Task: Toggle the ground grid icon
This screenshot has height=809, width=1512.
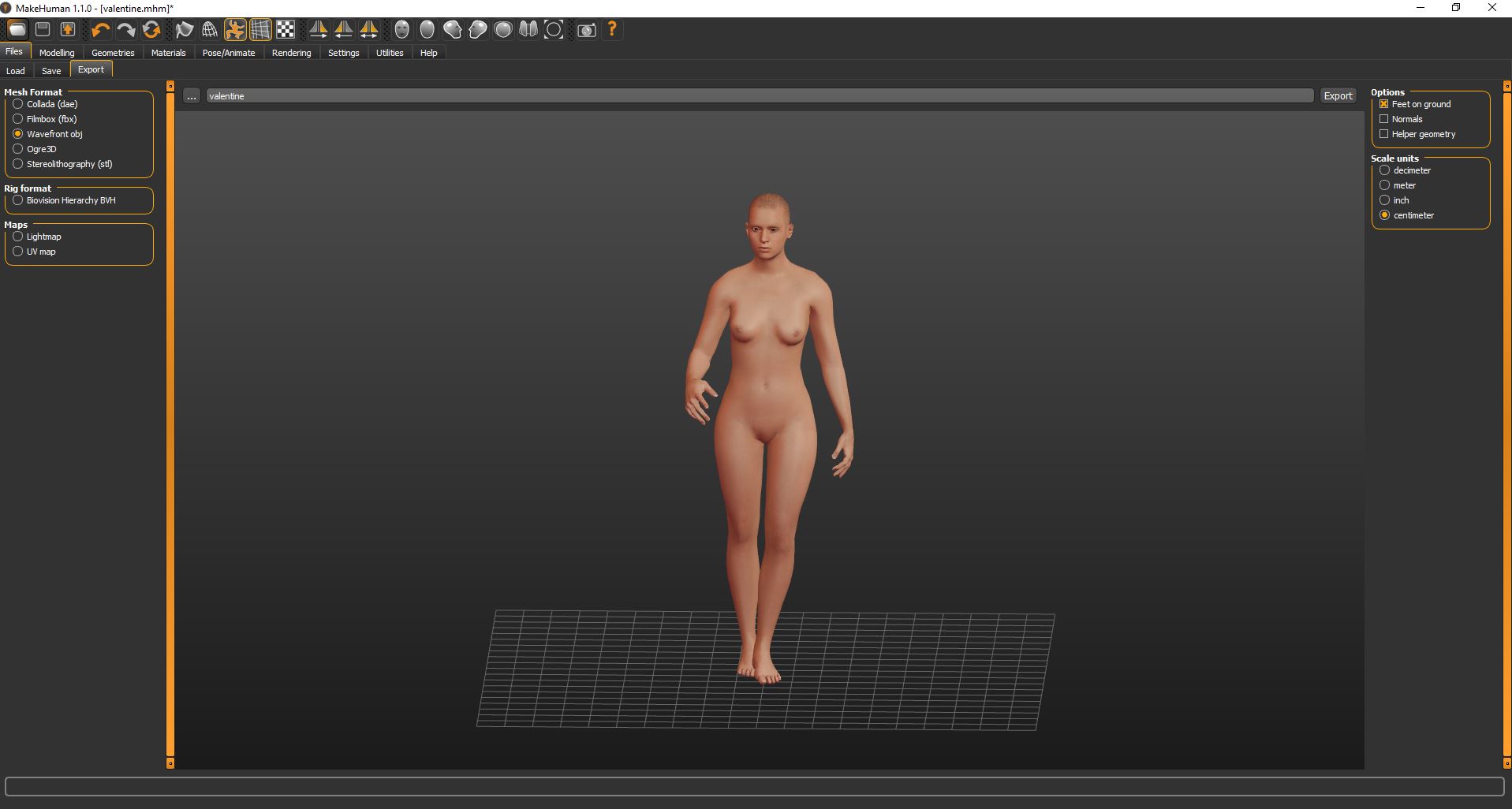Action: click(x=260, y=30)
